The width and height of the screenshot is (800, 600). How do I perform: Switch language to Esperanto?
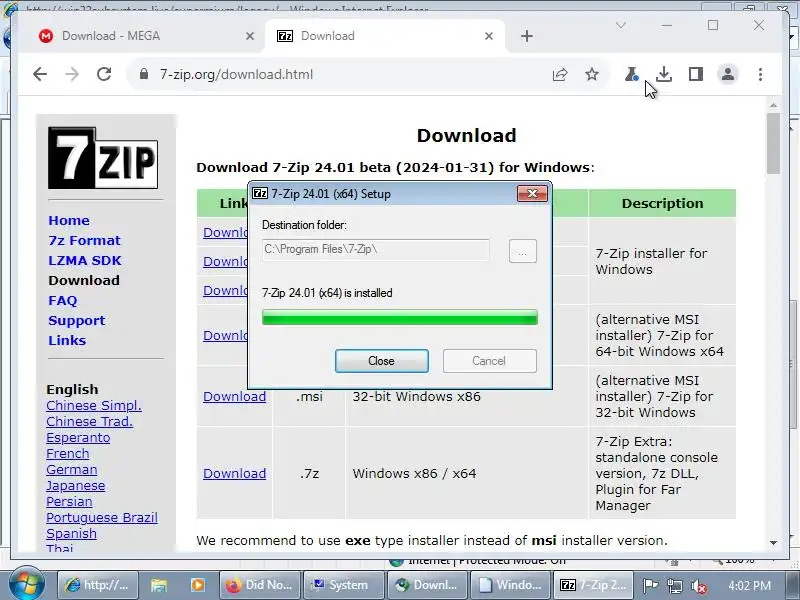point(78,438)
